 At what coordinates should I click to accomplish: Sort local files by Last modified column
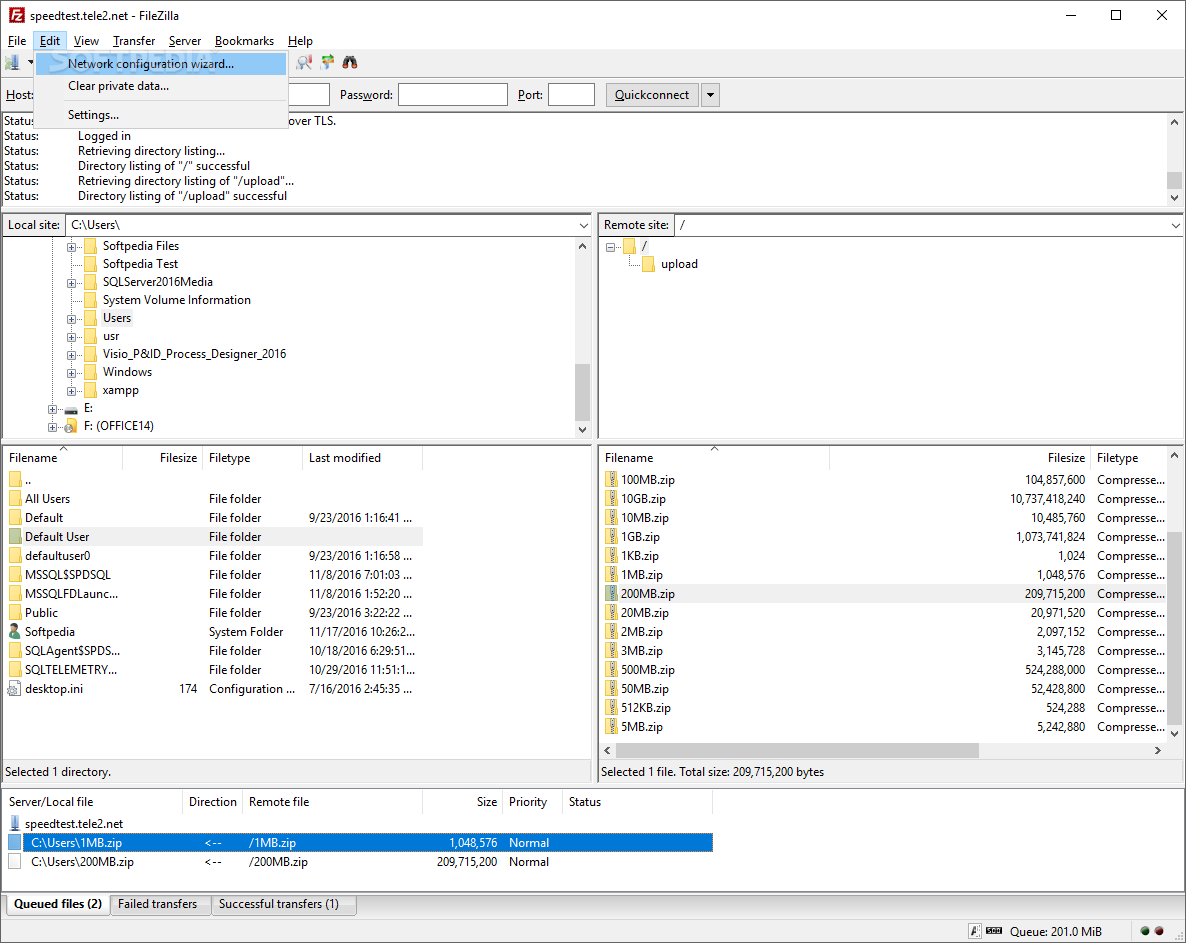click(362, 458)
